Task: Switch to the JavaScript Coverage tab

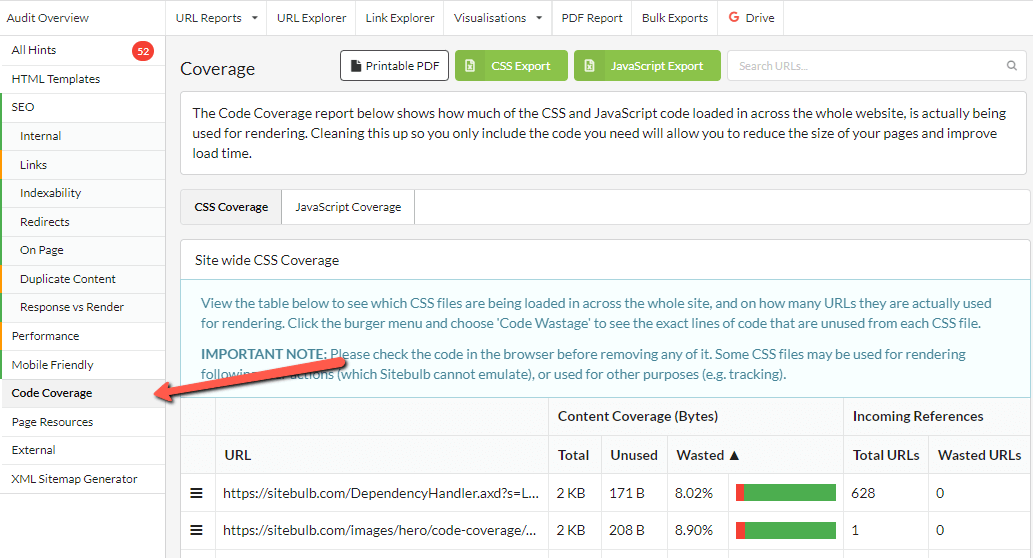Action: [348, 207]
